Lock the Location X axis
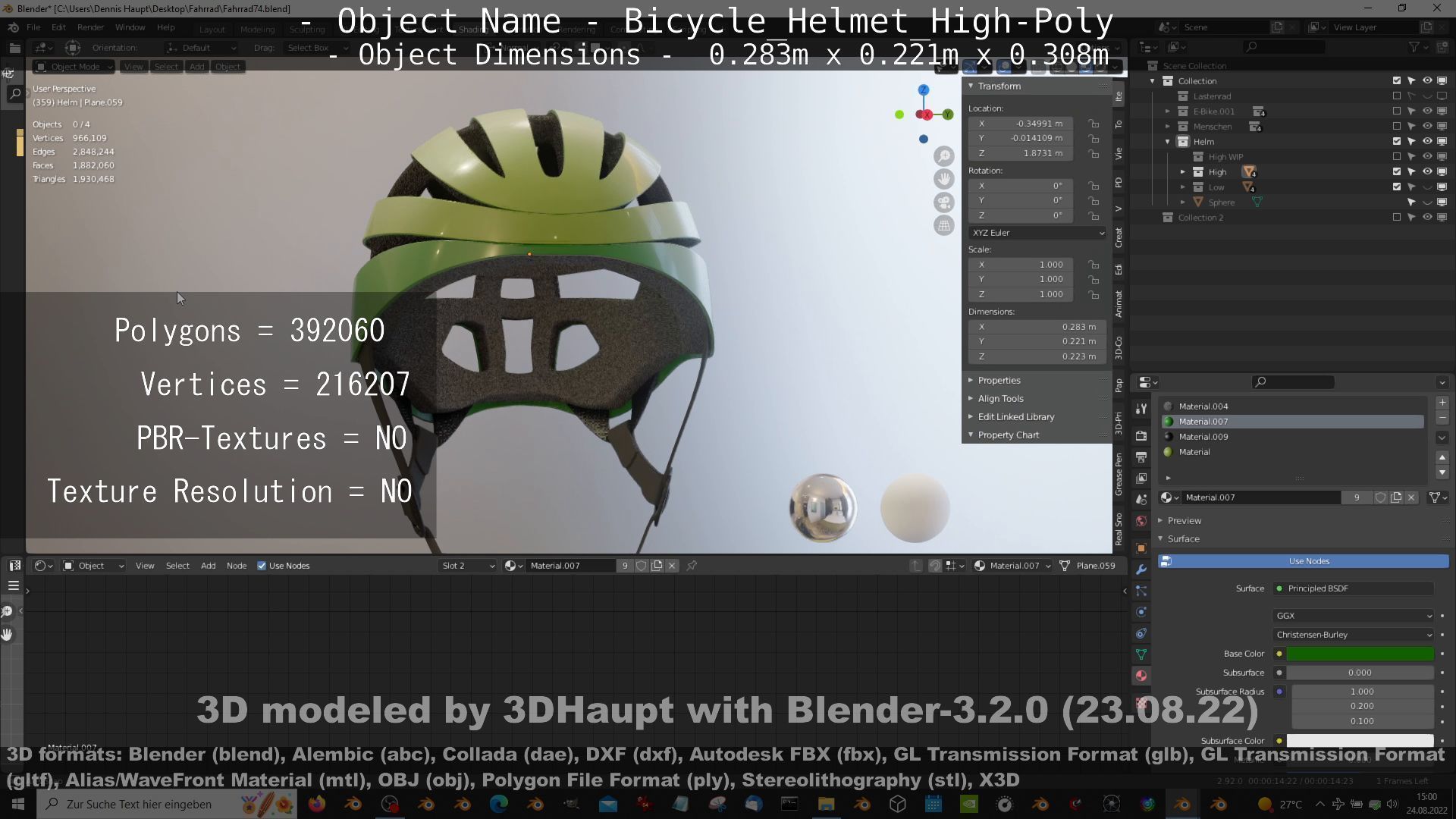The width and height of the screenshot is (1456, 819). point(1094,124)
